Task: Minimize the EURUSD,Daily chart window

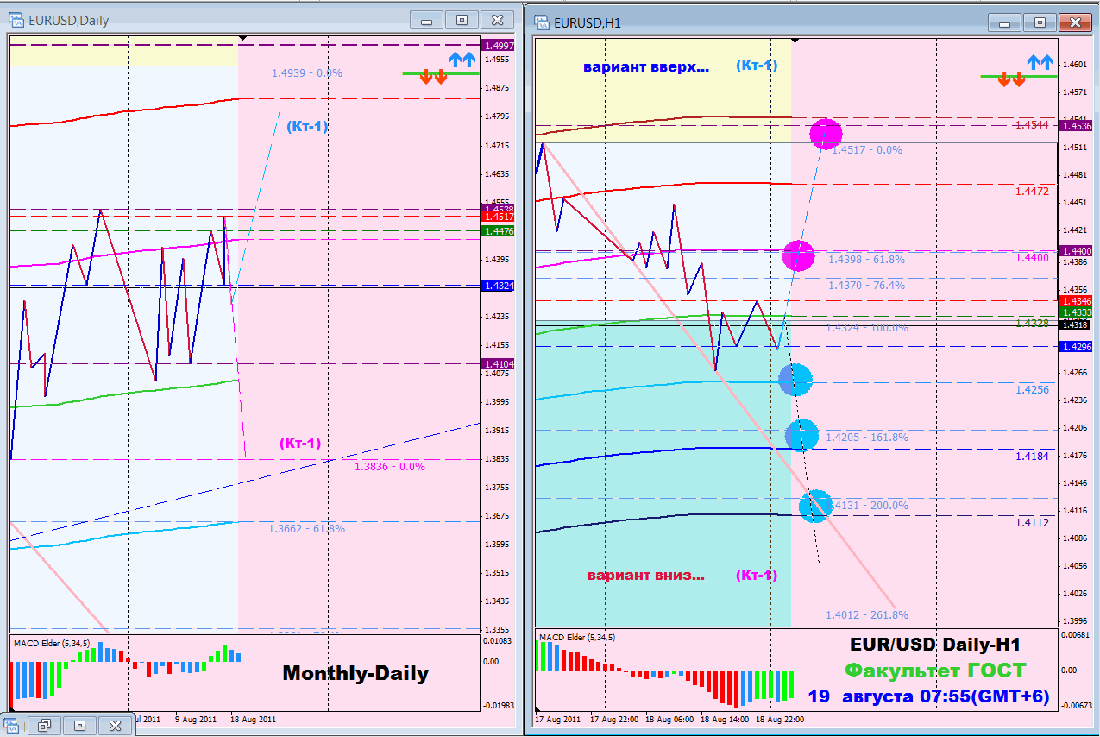Action: click(427, 20)
